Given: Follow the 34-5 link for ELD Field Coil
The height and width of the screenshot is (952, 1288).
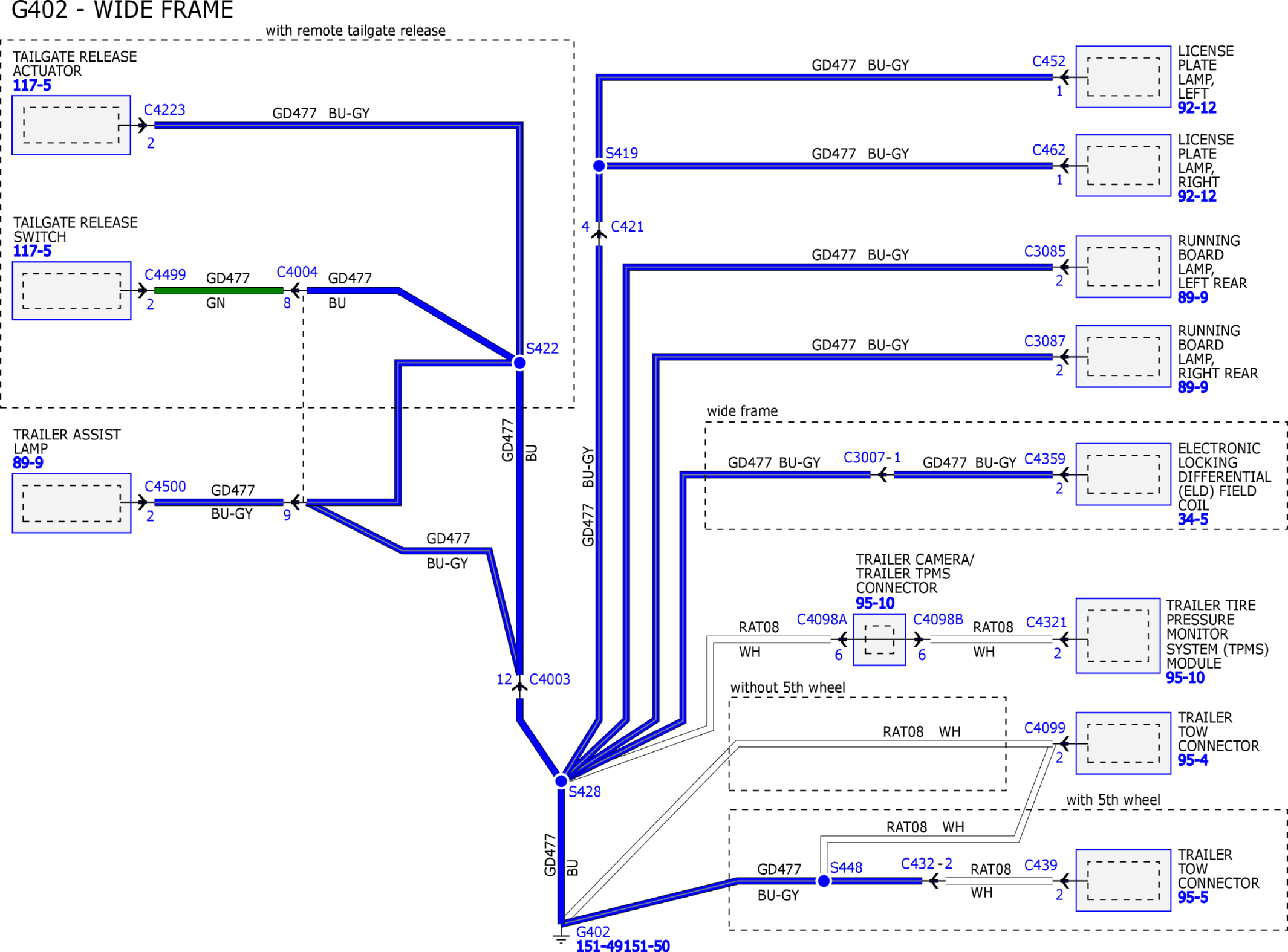Looking at the screenshot, I should 1192,519.
